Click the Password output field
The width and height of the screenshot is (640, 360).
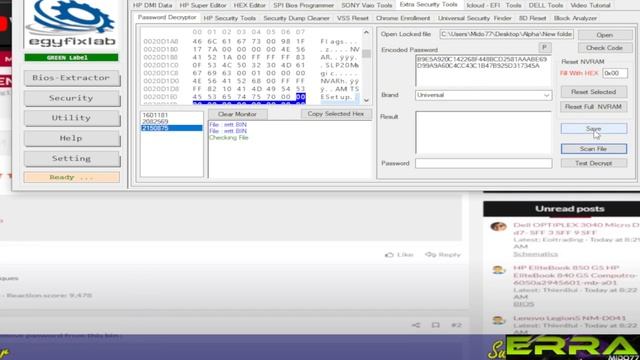483,163
